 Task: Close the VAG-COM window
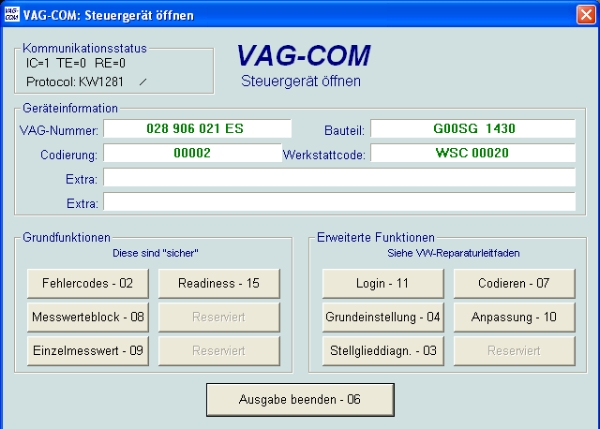[x=586, y=15]
